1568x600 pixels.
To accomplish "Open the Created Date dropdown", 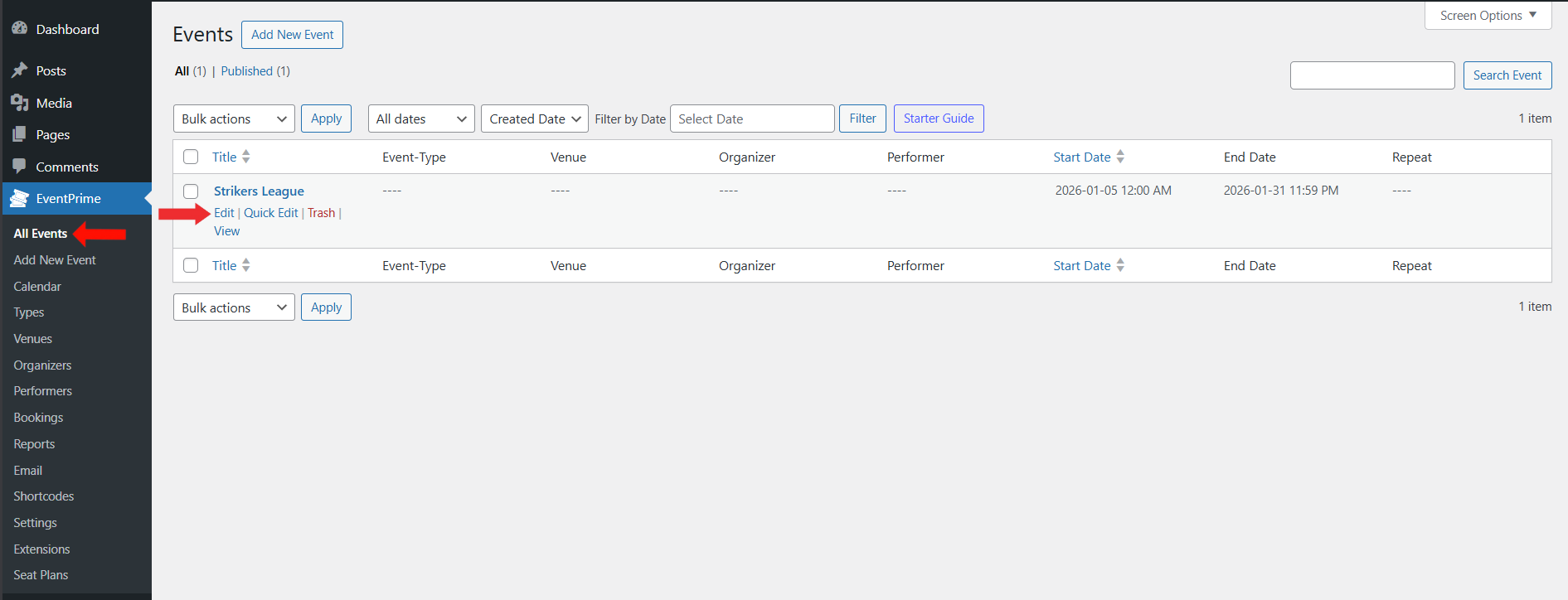I will tap(534, 119).
